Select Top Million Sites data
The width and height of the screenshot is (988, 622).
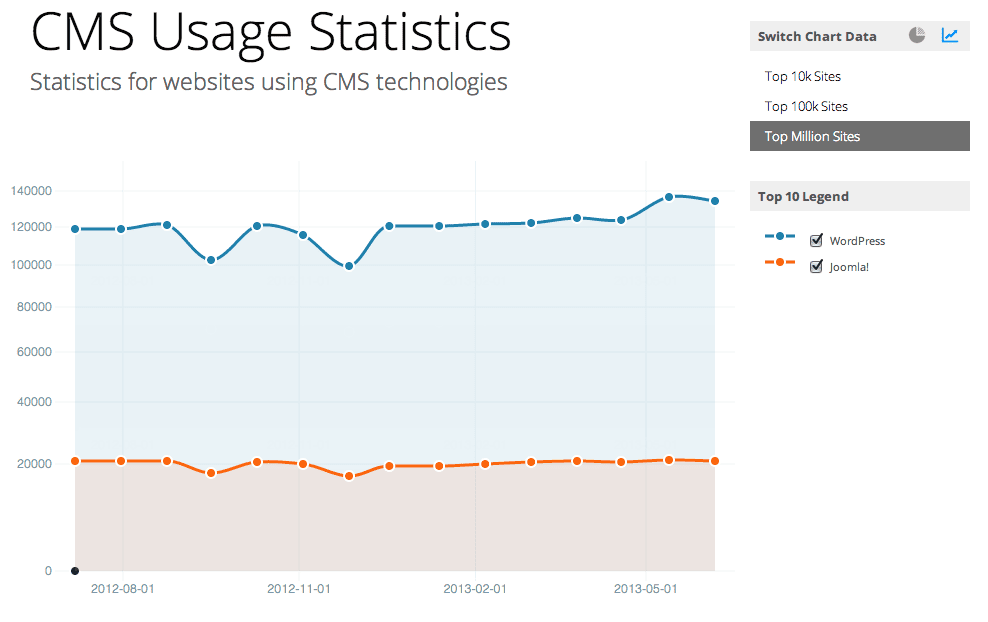(859, 136)
